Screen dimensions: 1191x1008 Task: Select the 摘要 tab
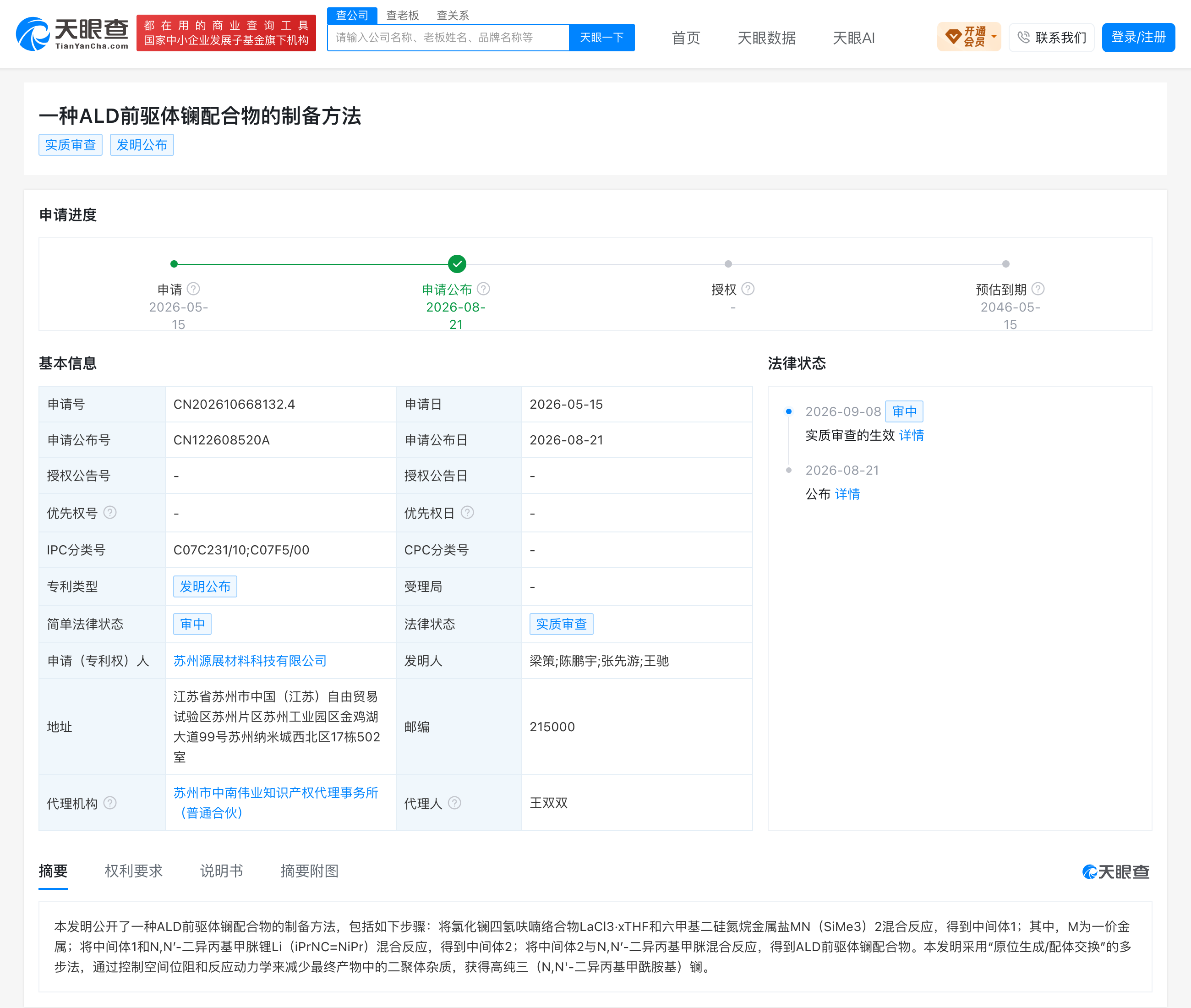click(53, 871)
